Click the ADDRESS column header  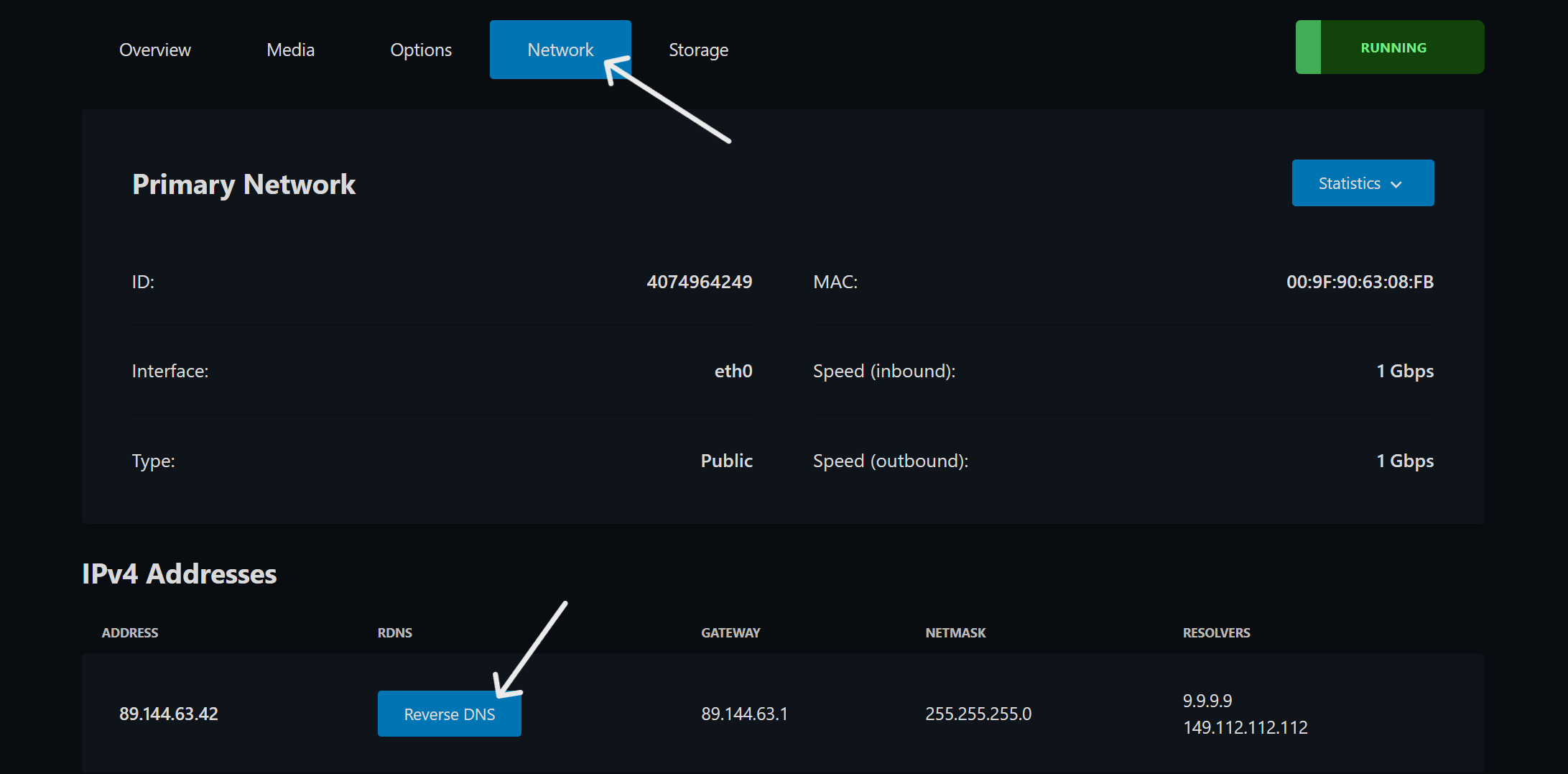point(130,632)
